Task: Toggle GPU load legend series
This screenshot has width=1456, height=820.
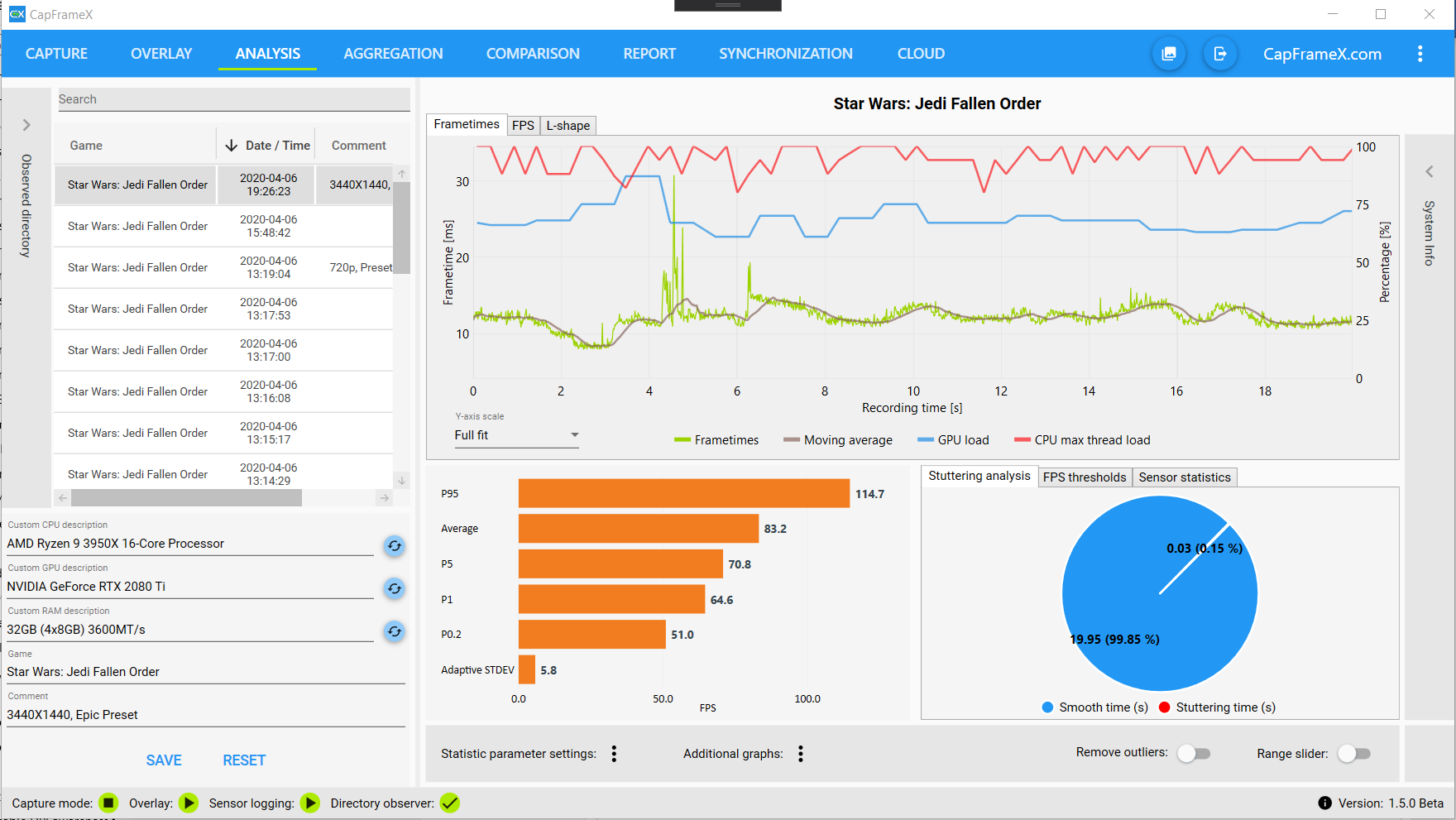Action: click(953, 440)
